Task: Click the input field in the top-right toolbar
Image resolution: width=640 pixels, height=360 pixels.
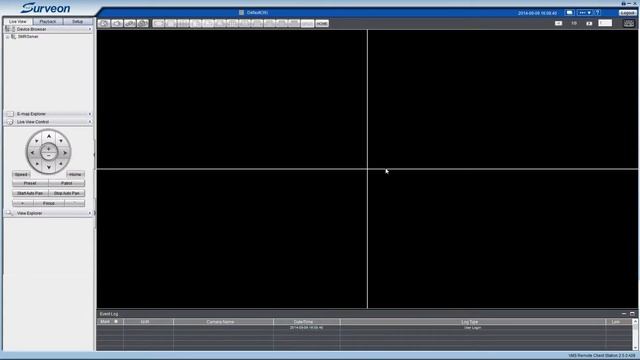Action: [x=605, y=23]
